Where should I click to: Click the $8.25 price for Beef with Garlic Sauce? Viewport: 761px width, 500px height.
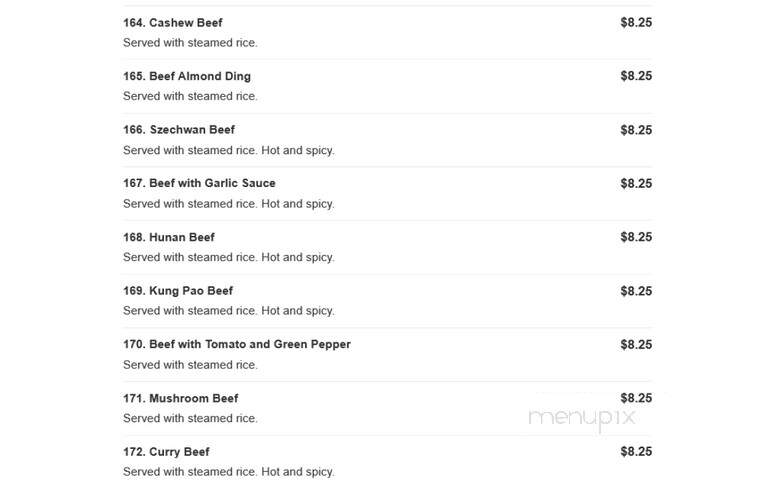click(x=636, y=183)
